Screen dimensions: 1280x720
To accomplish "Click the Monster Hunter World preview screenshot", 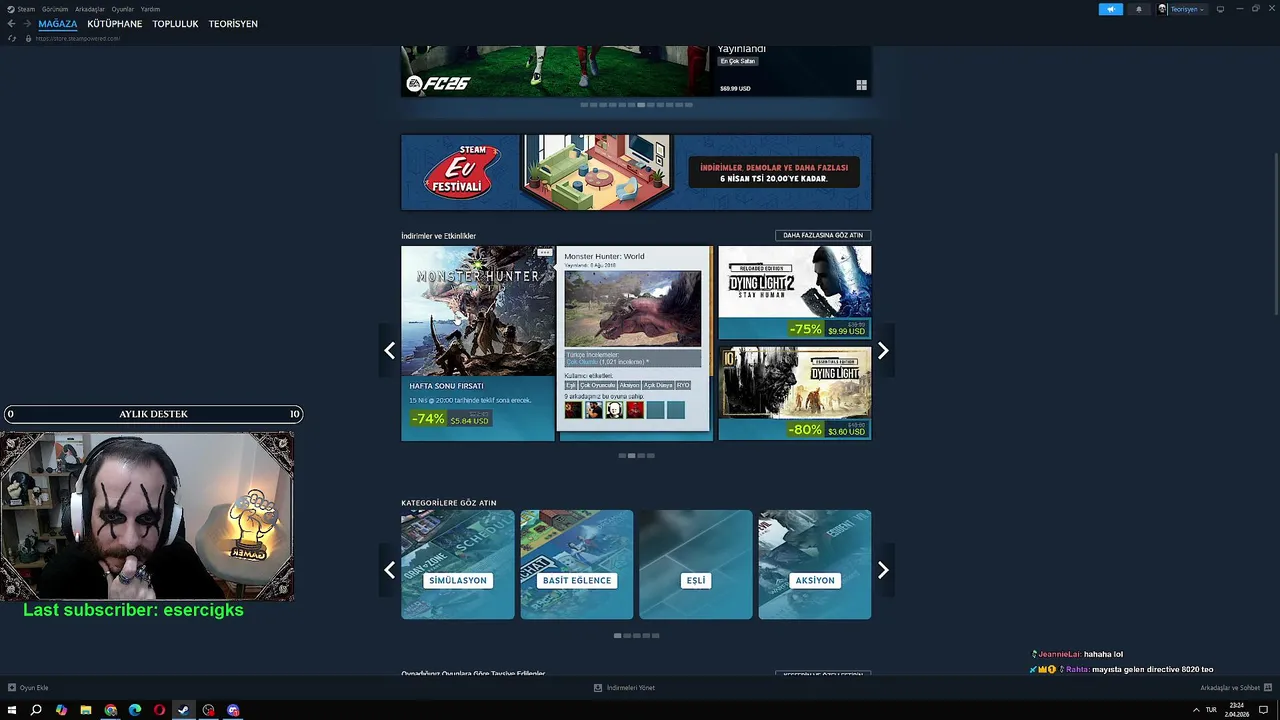I will click(x=633, y=309).
